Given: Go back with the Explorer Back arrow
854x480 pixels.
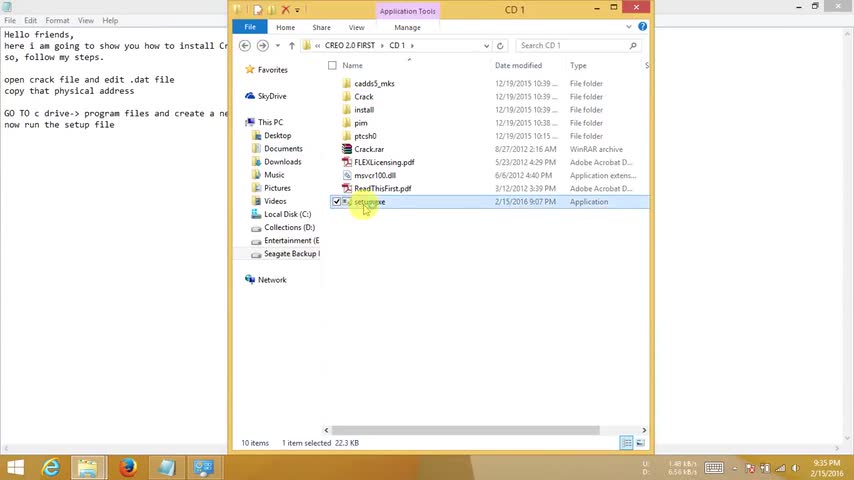Looking at the screenshot, I should click(245, 46).
